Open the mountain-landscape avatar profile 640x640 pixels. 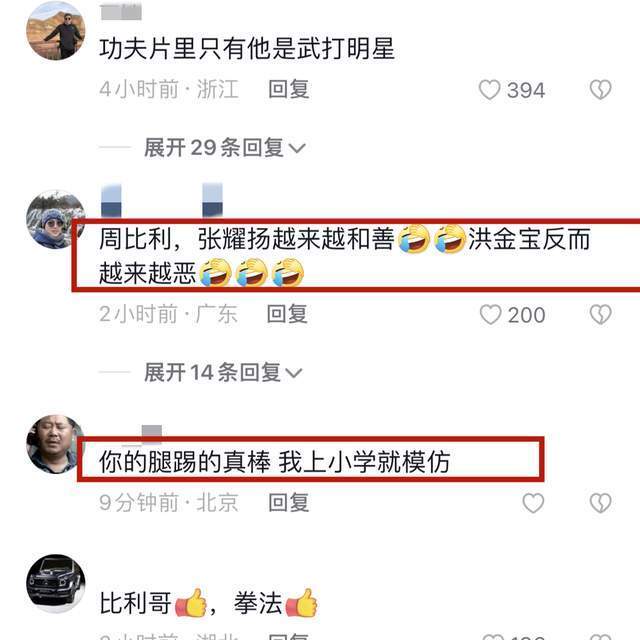click(56, 31)
